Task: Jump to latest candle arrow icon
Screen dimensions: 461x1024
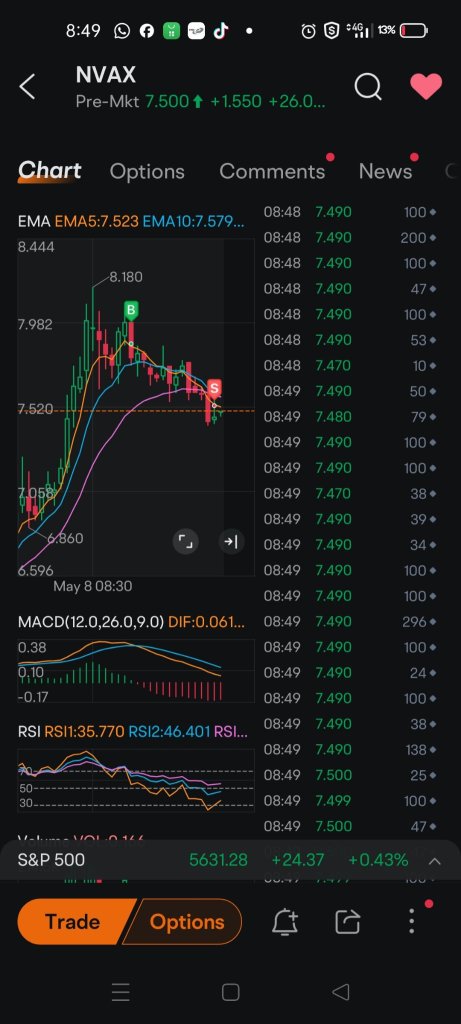Action: pyautogui.click(x=231, y=541)
